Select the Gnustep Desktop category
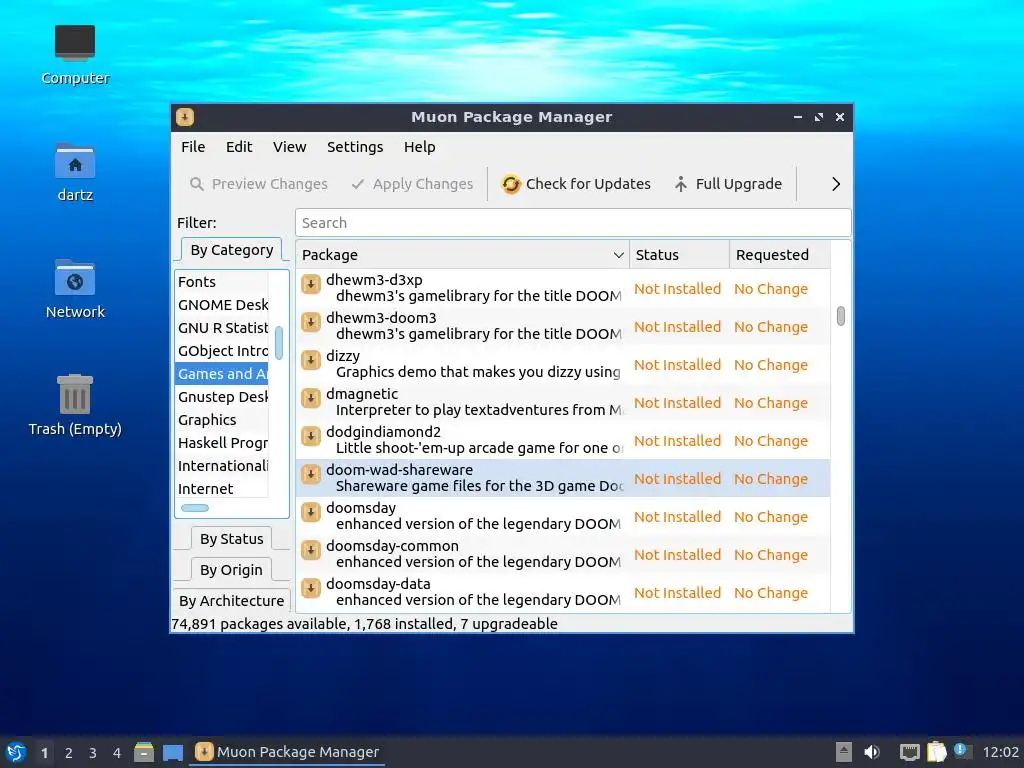Image resolution: width=1024 pixels, height=768 pixels. (222, 396)
